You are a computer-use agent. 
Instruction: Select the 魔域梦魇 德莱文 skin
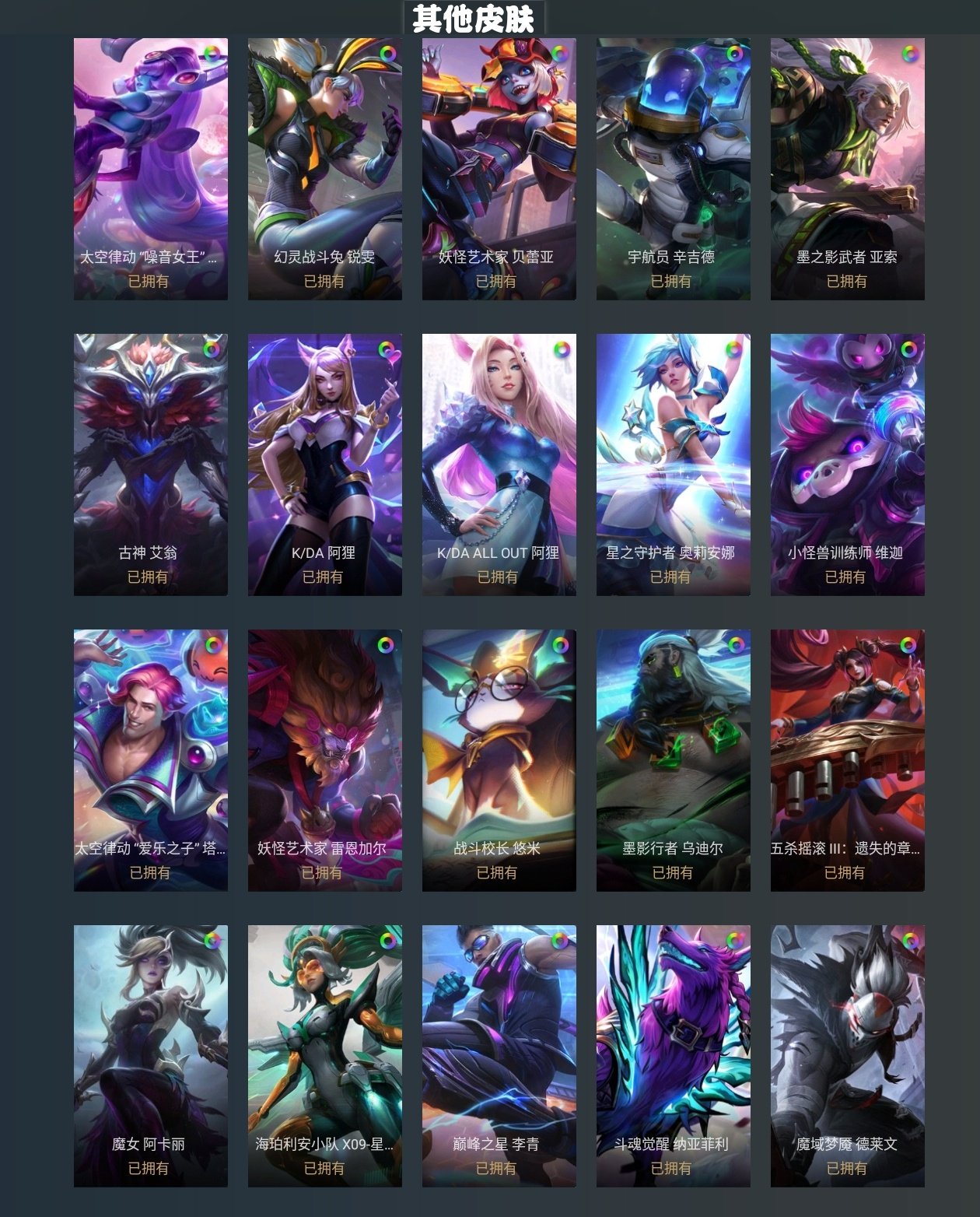click(848, 1056)
